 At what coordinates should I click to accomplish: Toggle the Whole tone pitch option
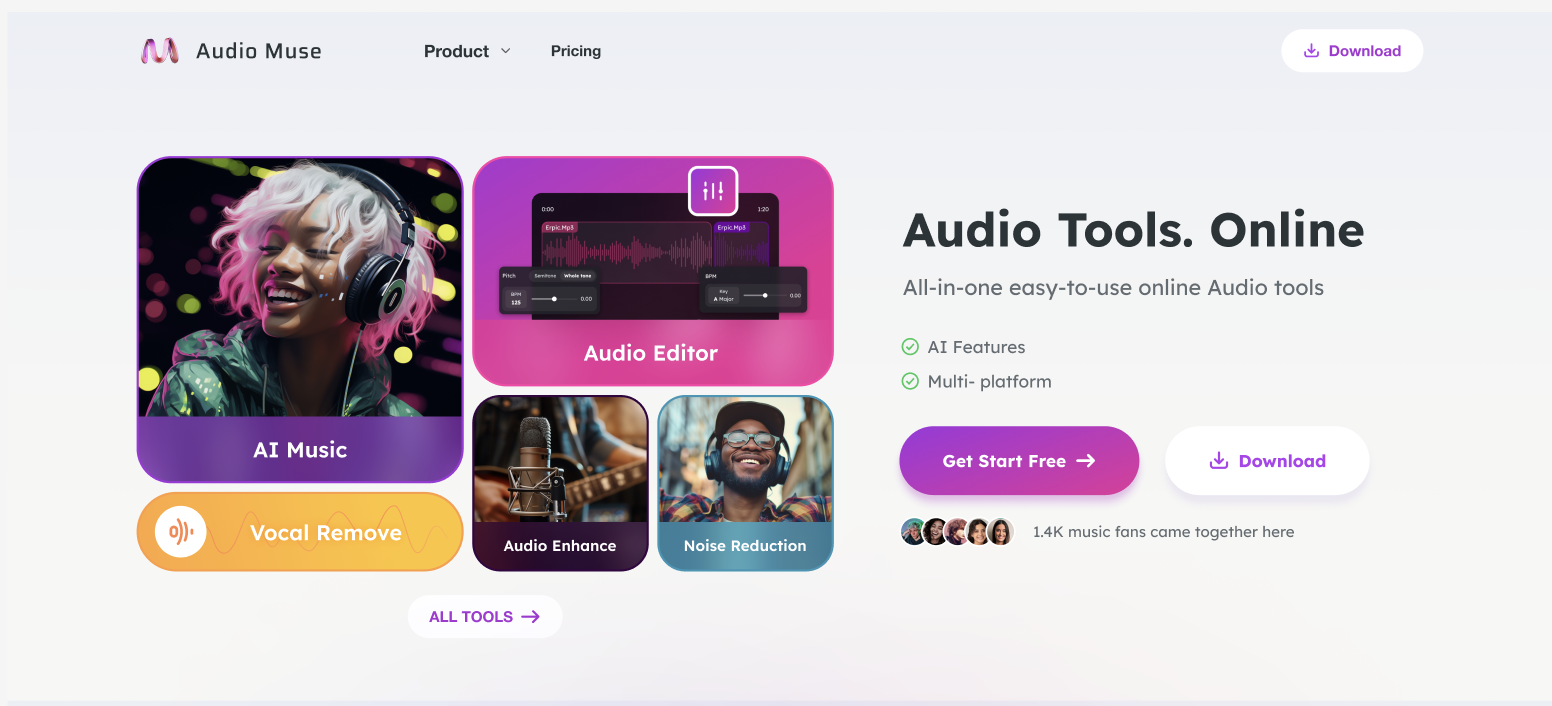point(578,275)
